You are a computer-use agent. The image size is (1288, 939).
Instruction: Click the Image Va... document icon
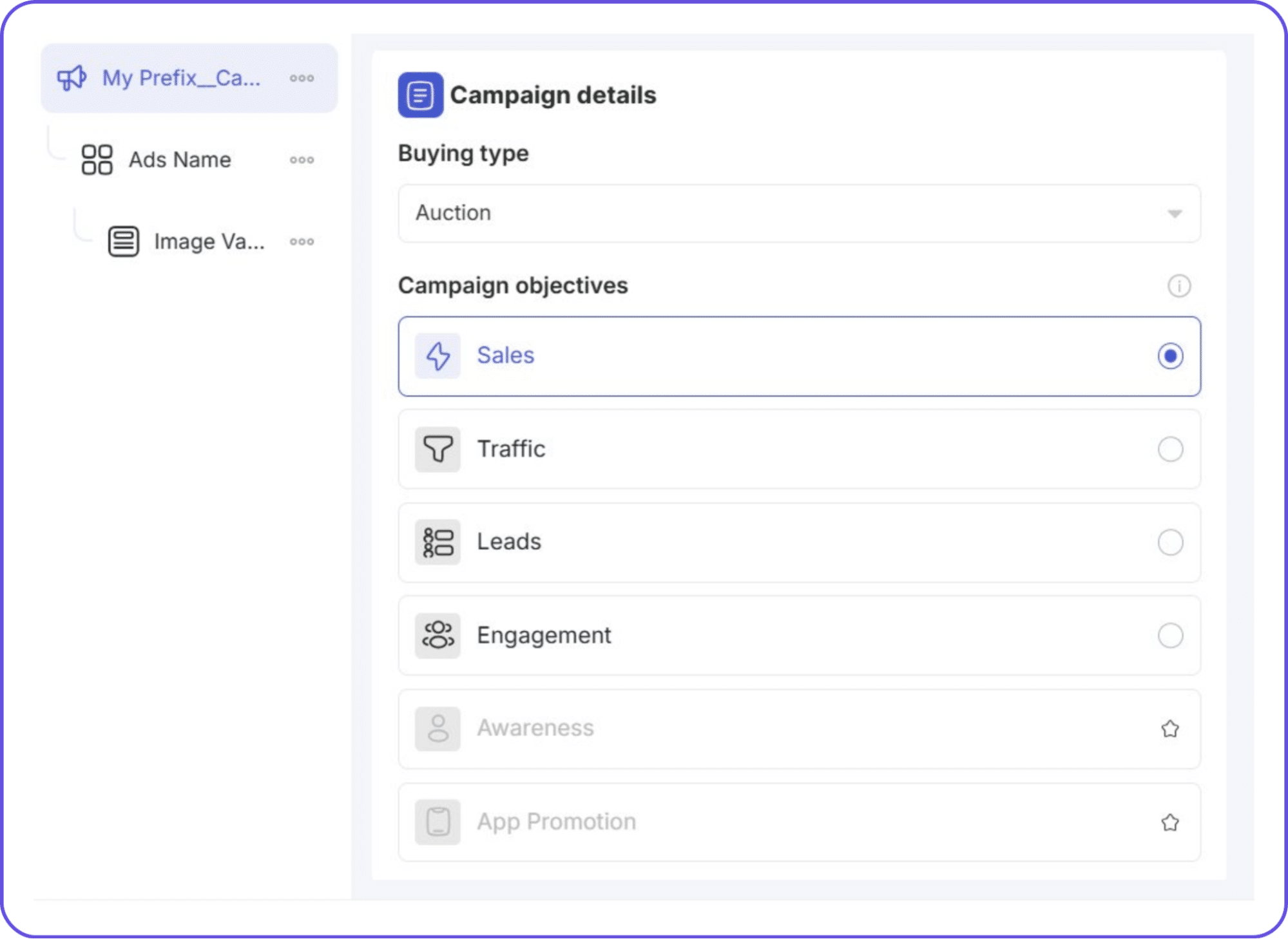(123, 242)
